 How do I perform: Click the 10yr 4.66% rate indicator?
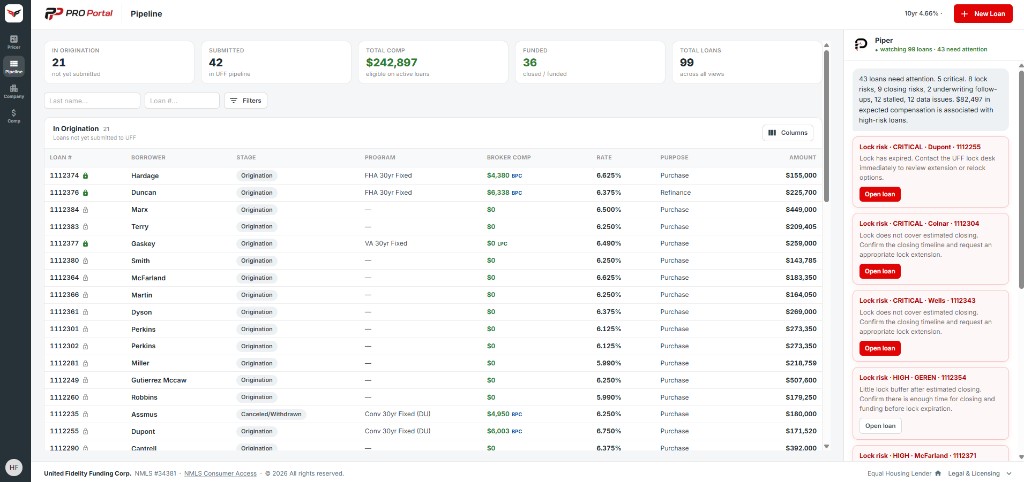point(924,14)
